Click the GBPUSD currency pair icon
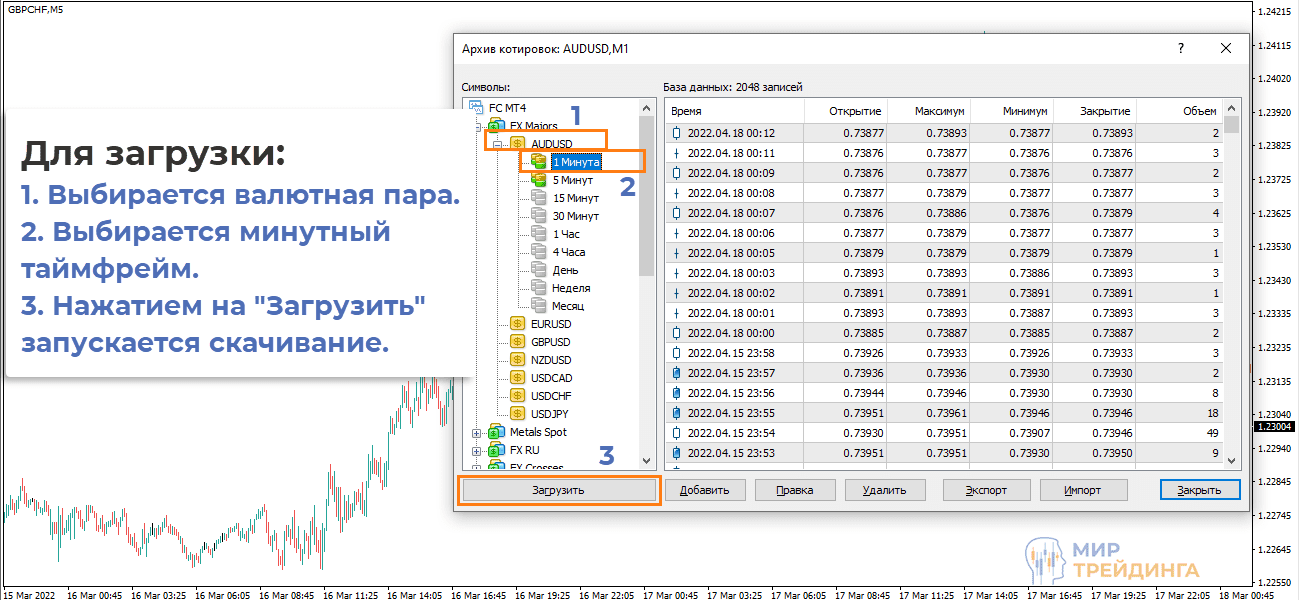This screenshot has height=600, width=1300. [x=517, y=342]
